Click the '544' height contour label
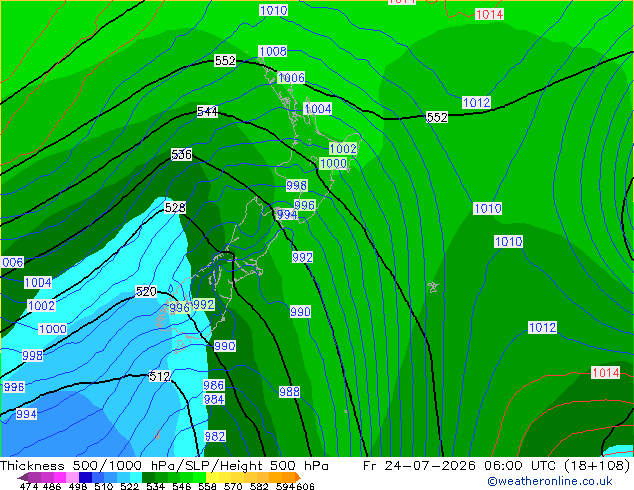The width and height of the screenshot is (634, 490). point(207,112)
